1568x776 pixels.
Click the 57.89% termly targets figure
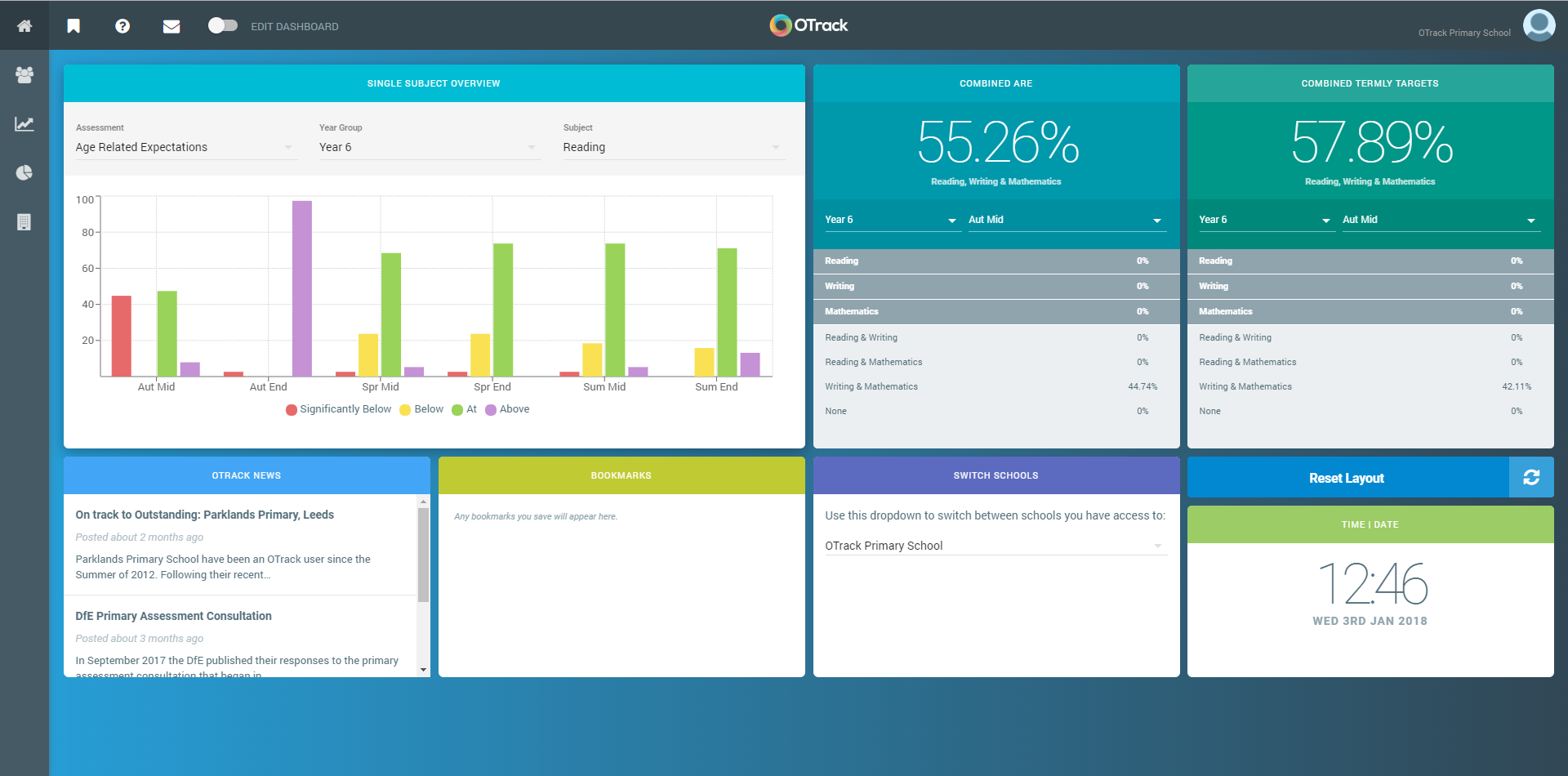click(x=1372, y=142)
